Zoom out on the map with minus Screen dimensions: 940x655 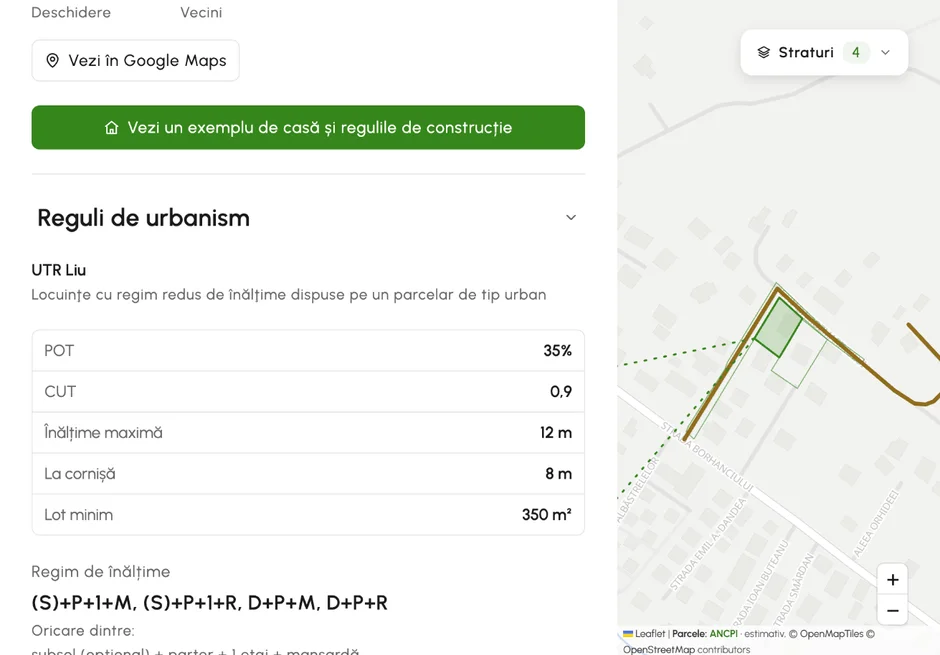[x=893, y=611]
